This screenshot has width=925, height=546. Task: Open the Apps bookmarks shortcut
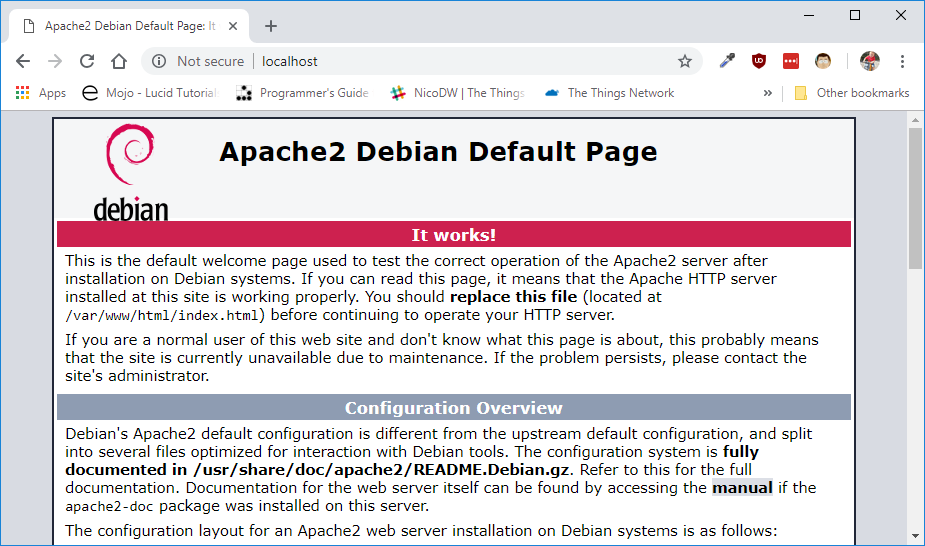pos(41,93)
